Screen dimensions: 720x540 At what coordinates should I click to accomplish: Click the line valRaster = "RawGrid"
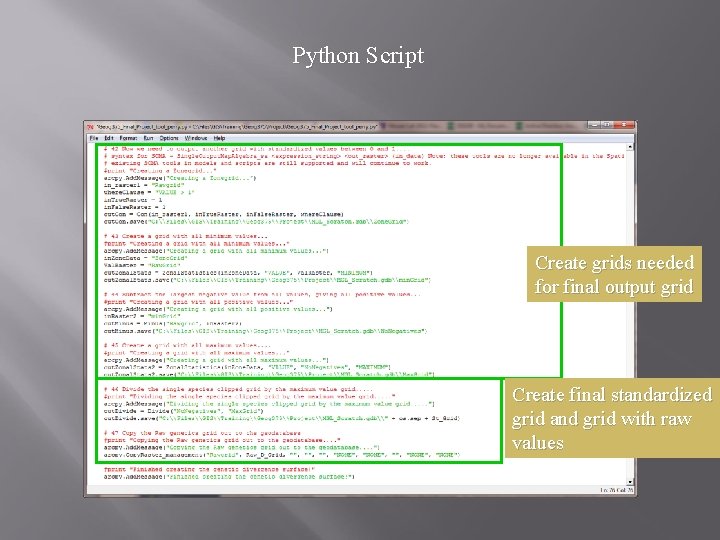pyautogui.click(x=142, y=265)
